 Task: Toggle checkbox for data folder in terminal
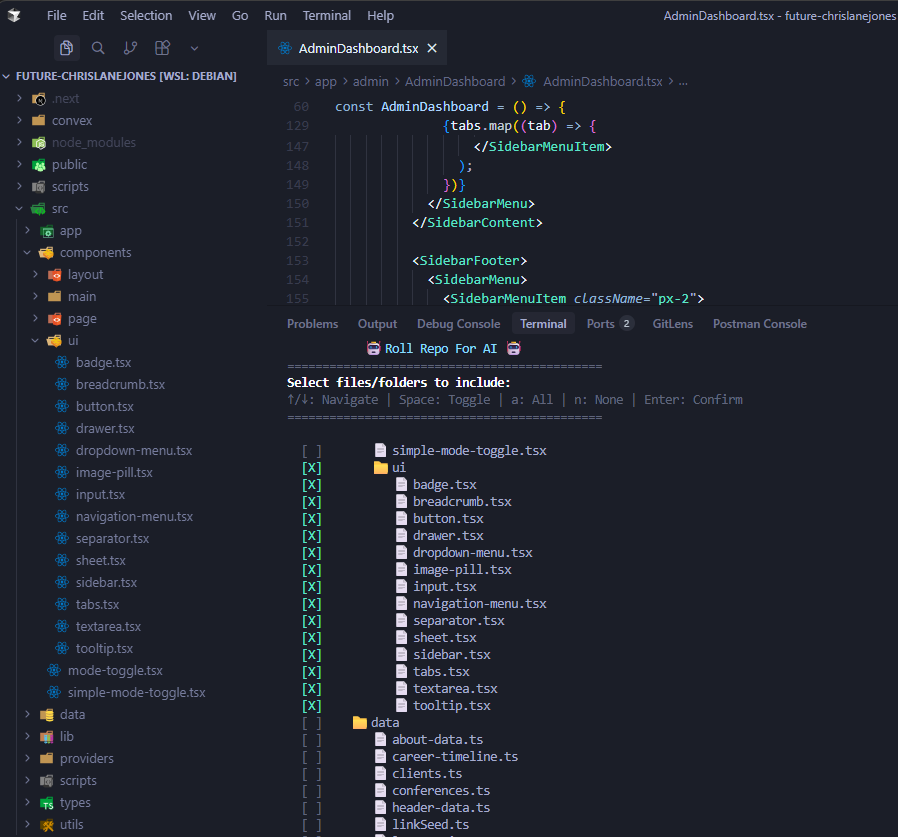312,723
